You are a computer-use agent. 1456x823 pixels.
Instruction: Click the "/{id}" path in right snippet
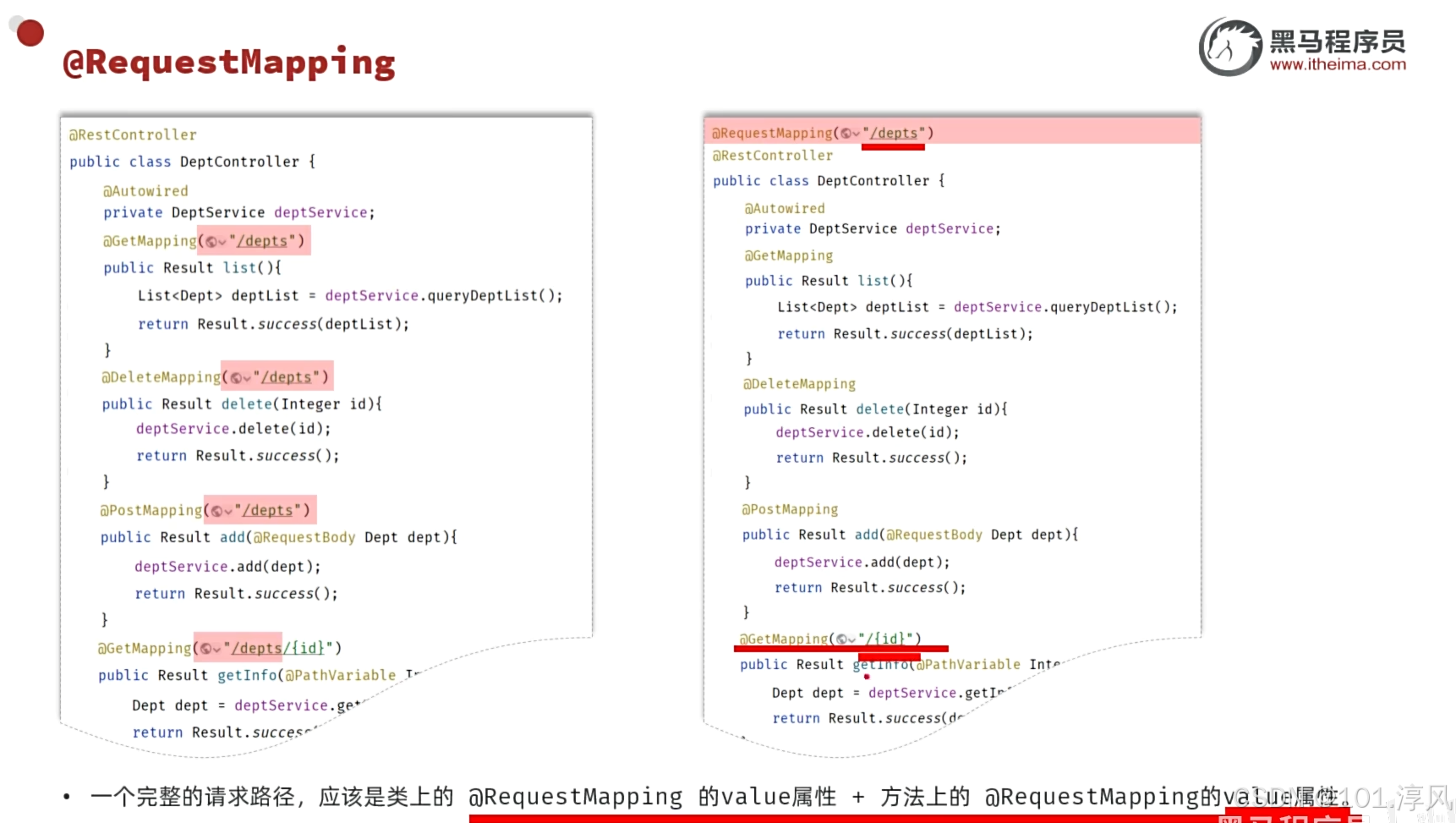[886, 639]
